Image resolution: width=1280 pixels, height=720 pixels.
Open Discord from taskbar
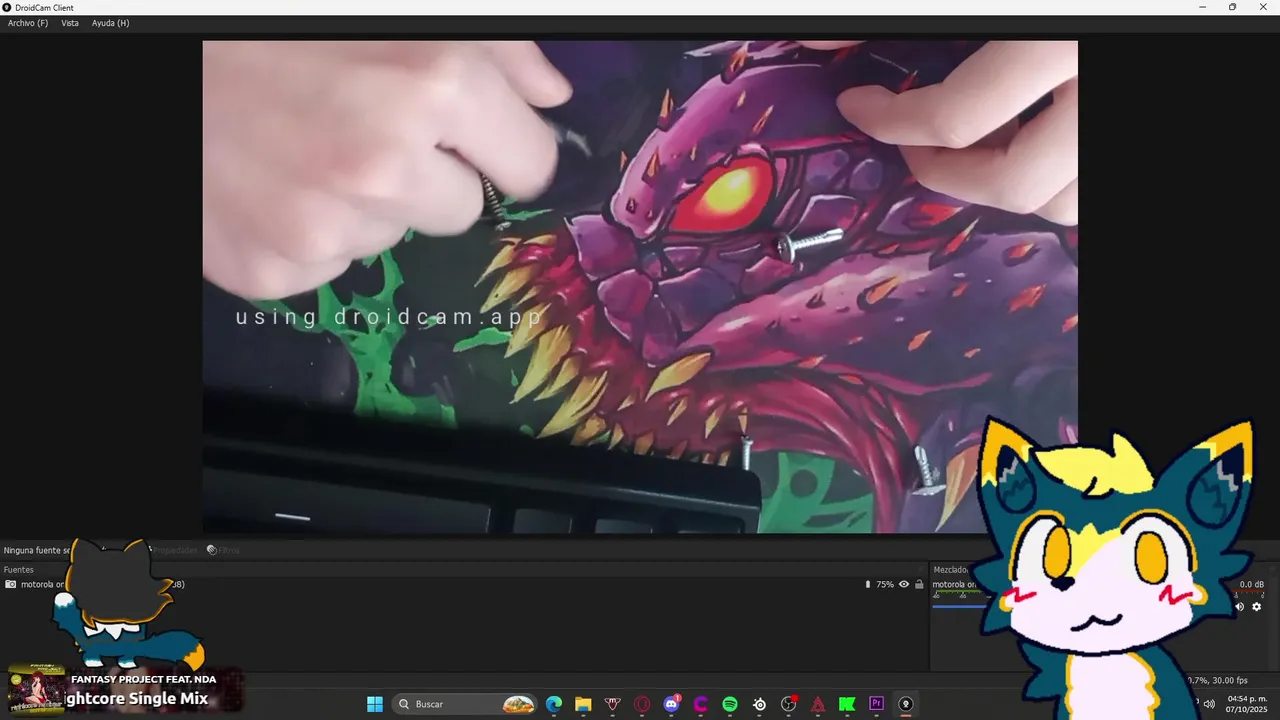671,704
